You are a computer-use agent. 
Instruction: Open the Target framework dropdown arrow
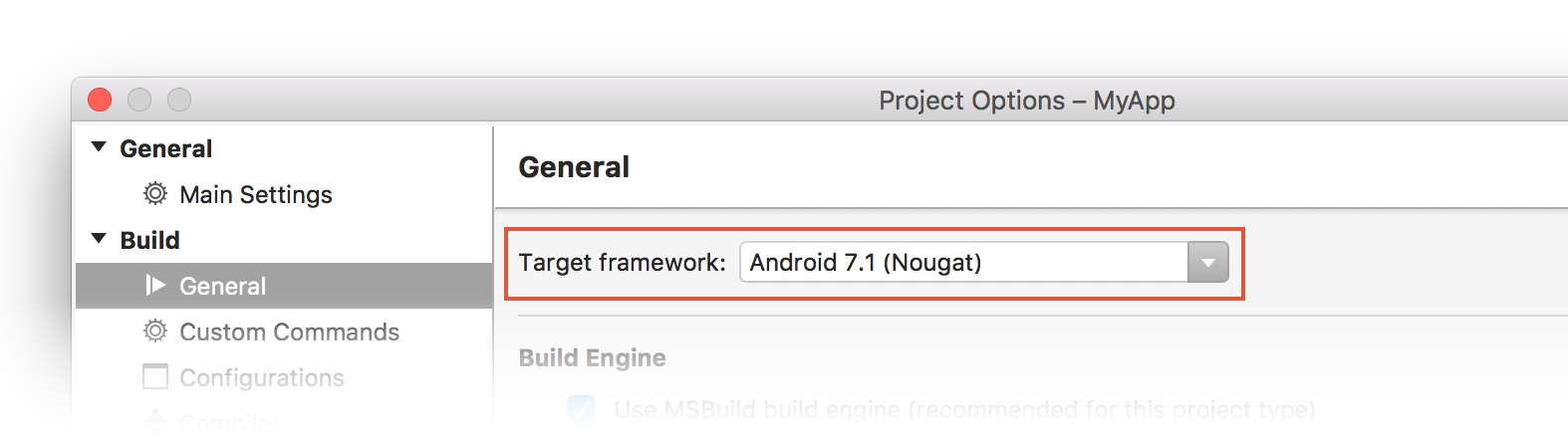(1207, 263)
